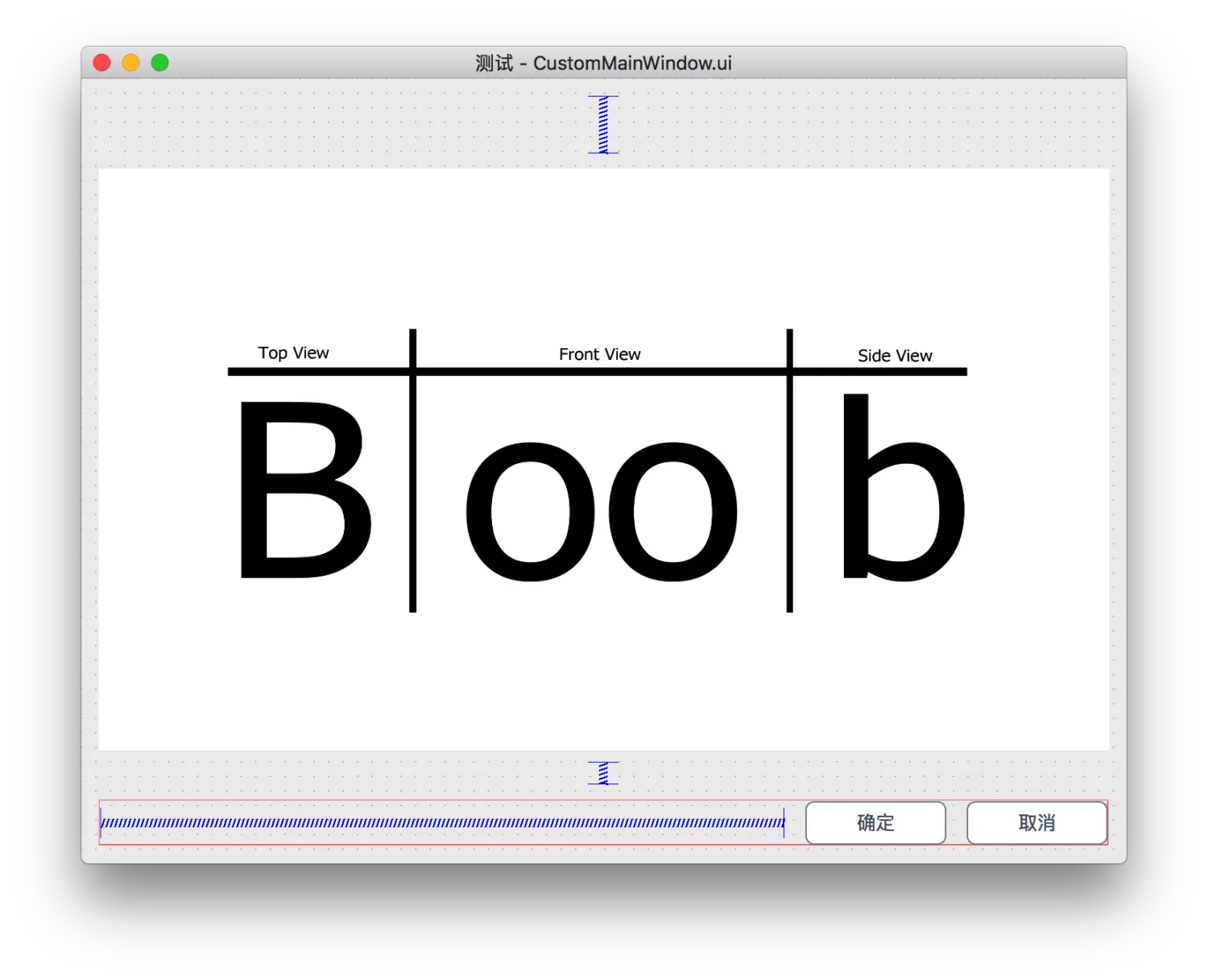Click the 取消 cancel button
This screenshot has width=1208, height=980.
pyautogui.click(x=1036, y=822)
